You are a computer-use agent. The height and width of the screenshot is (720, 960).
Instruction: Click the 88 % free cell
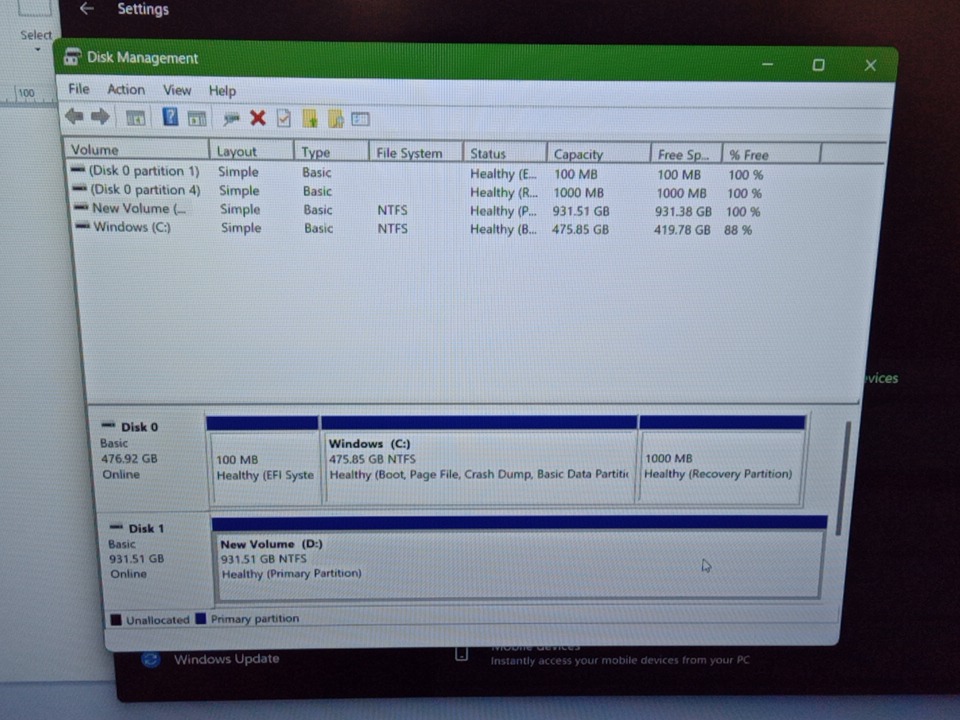tap(738, 230)
